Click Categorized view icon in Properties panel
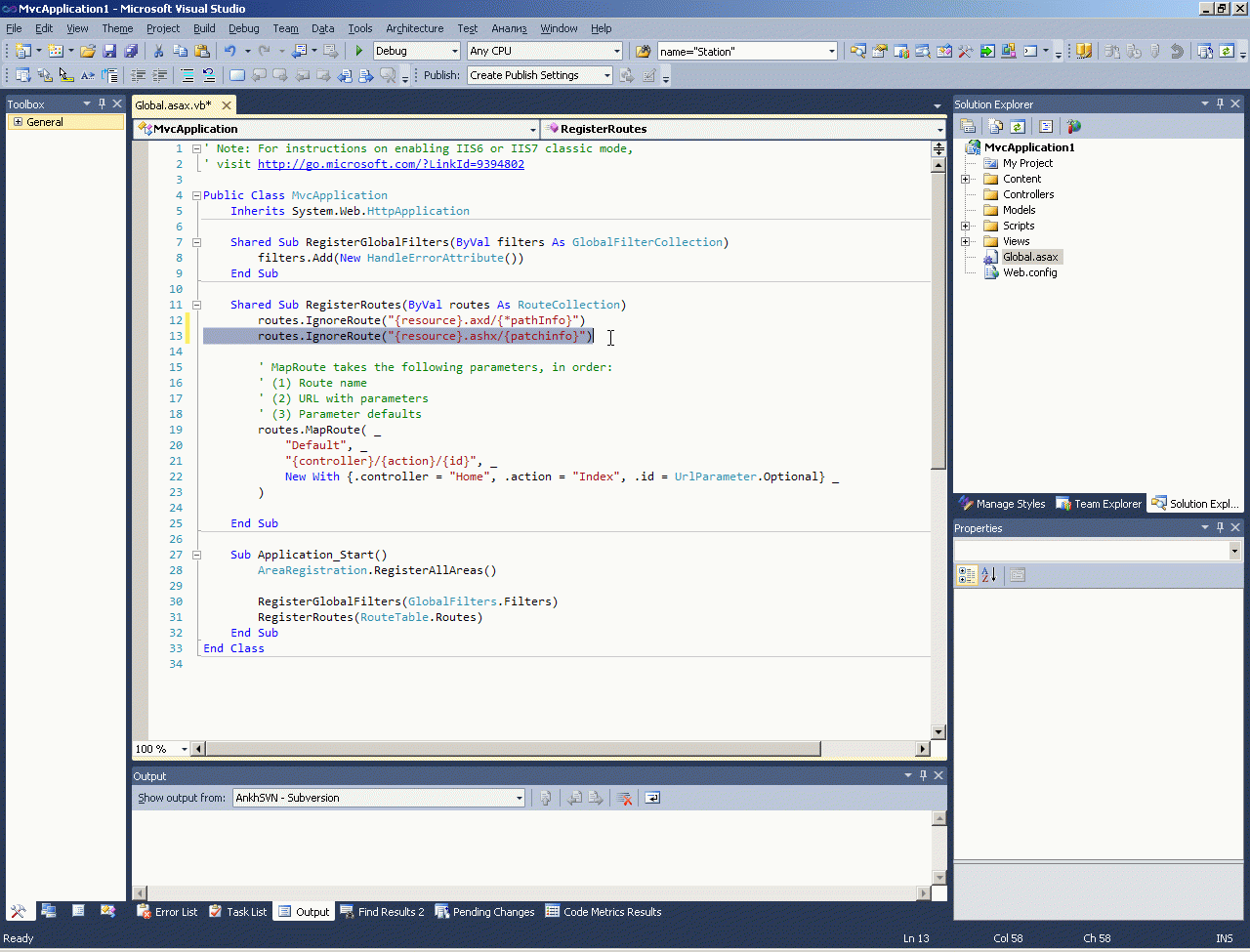This screenshot has height=952, width=1250. click(967, 575)
